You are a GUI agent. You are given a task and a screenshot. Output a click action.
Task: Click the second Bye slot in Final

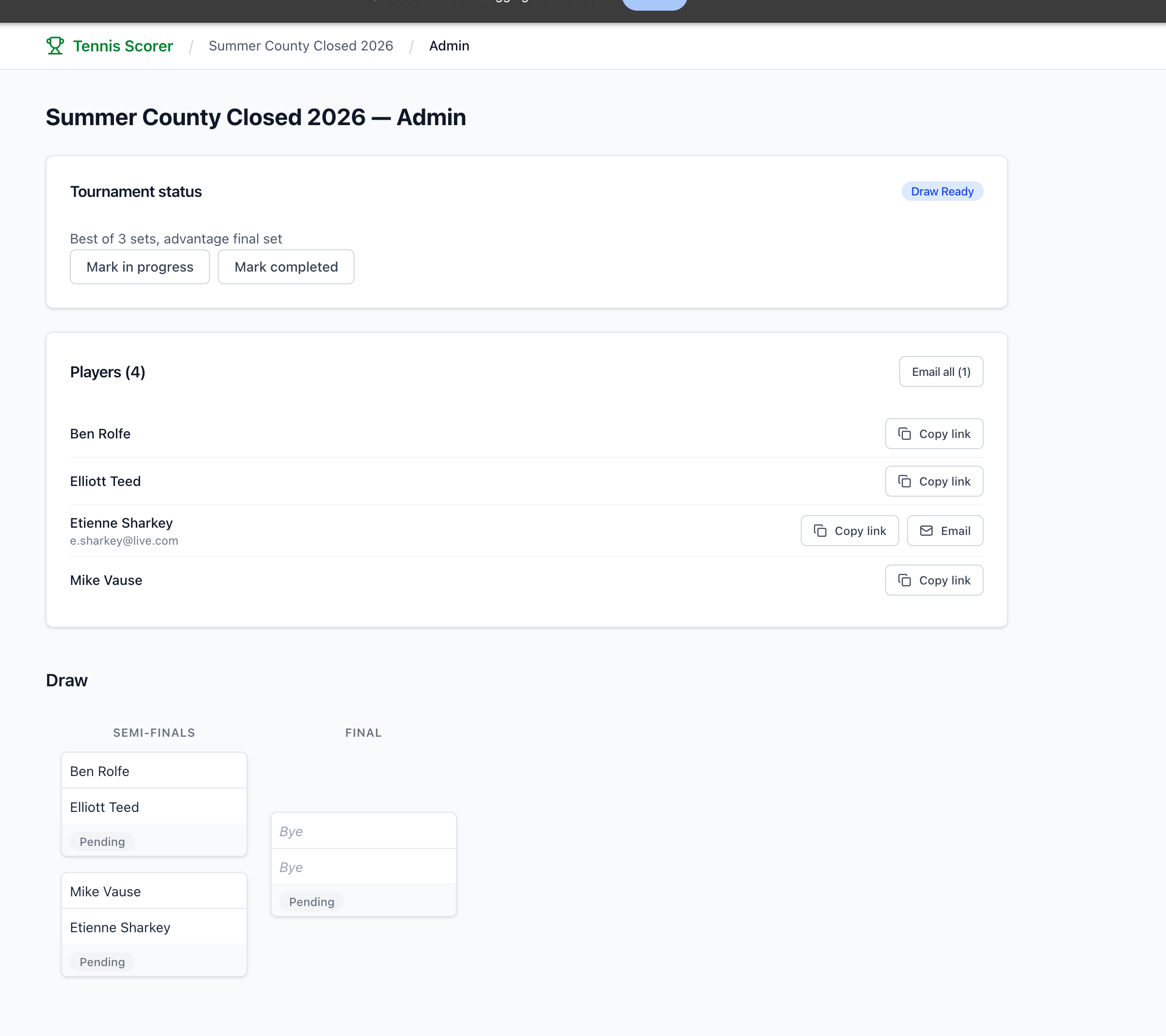point(363,867)
